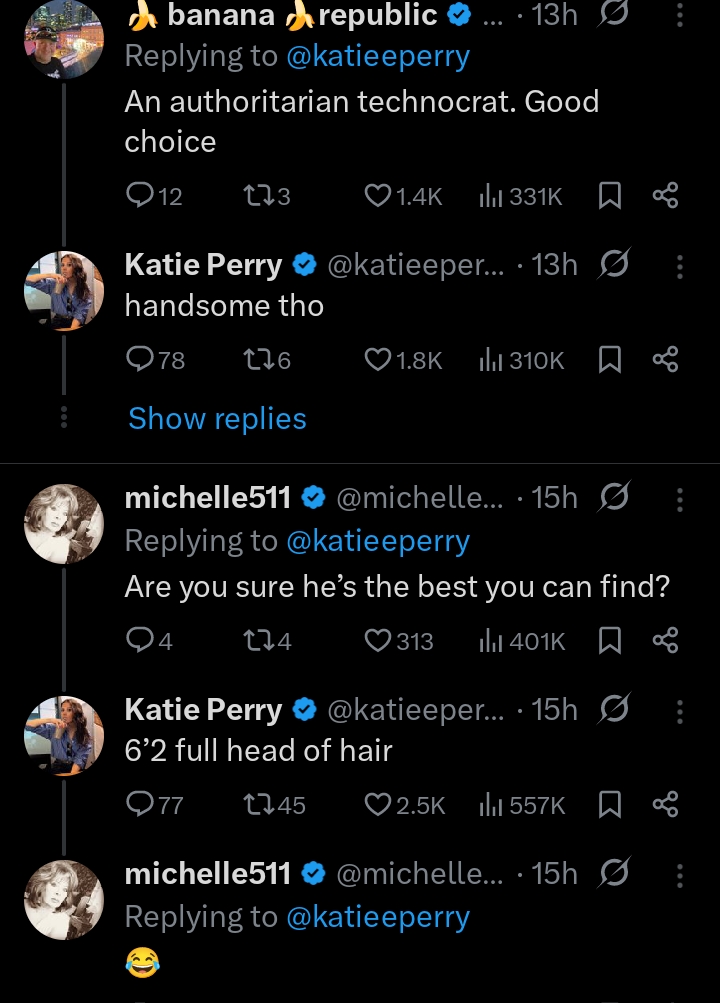View analytics for the 557K views tweet
This screenshot has height=1003, width=720.
[522, 805]
